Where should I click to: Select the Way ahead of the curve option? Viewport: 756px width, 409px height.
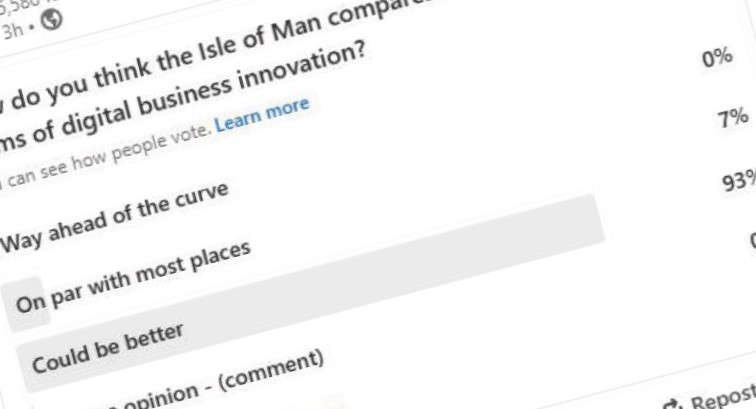[x=115, y=218]
